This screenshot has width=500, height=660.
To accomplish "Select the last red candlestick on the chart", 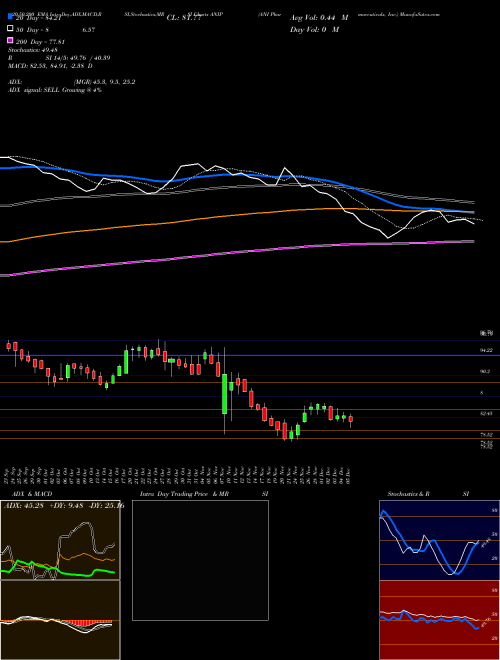I will [351, 419].
